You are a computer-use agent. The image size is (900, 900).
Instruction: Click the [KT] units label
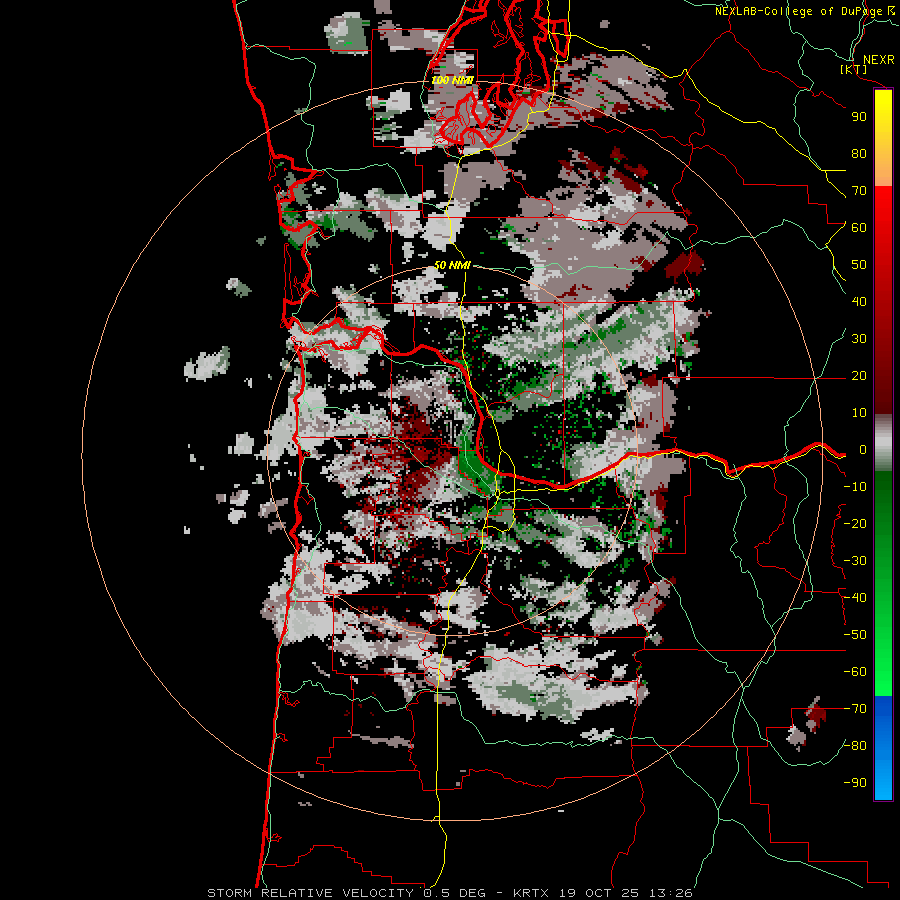(x=854, y=69)
